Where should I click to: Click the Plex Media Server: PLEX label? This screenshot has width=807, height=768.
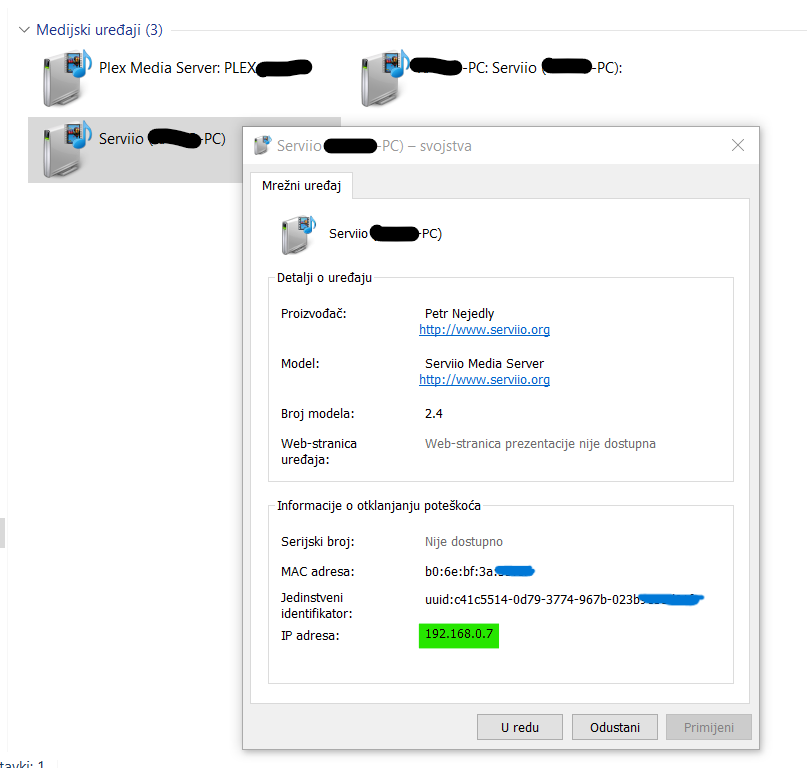[x=178, y=68]
